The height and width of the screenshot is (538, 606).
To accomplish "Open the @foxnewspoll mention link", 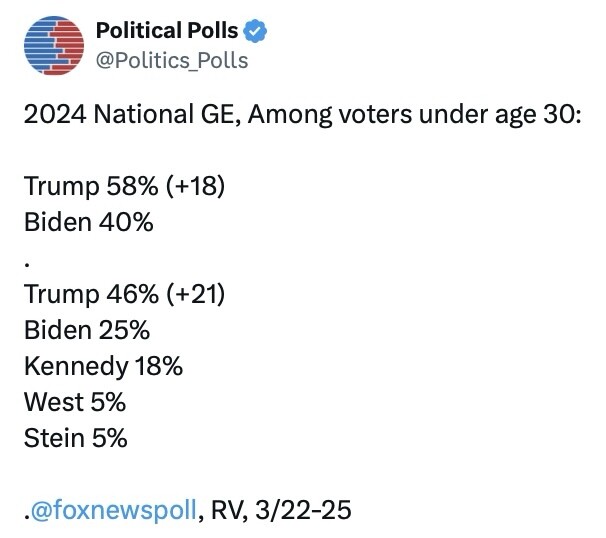I will [114, 510].
